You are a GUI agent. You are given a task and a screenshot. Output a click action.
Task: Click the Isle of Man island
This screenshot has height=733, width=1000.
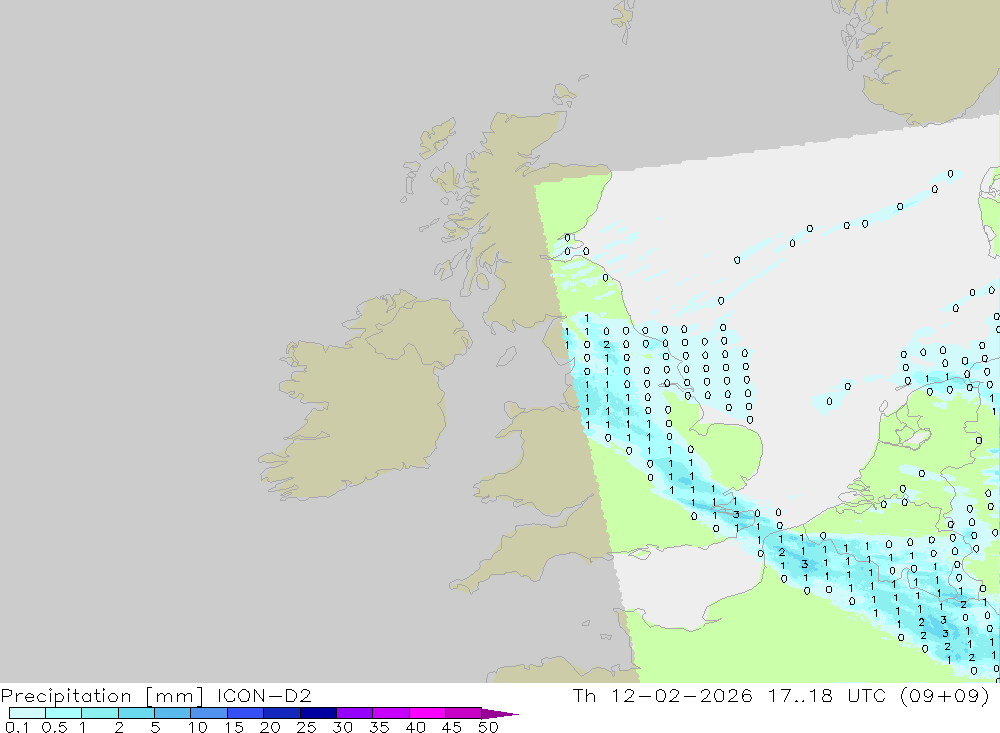point(506,357)
